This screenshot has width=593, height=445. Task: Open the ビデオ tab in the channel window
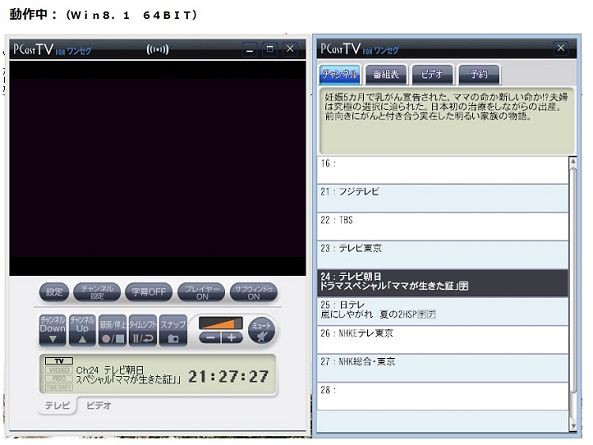coord(432,74)
